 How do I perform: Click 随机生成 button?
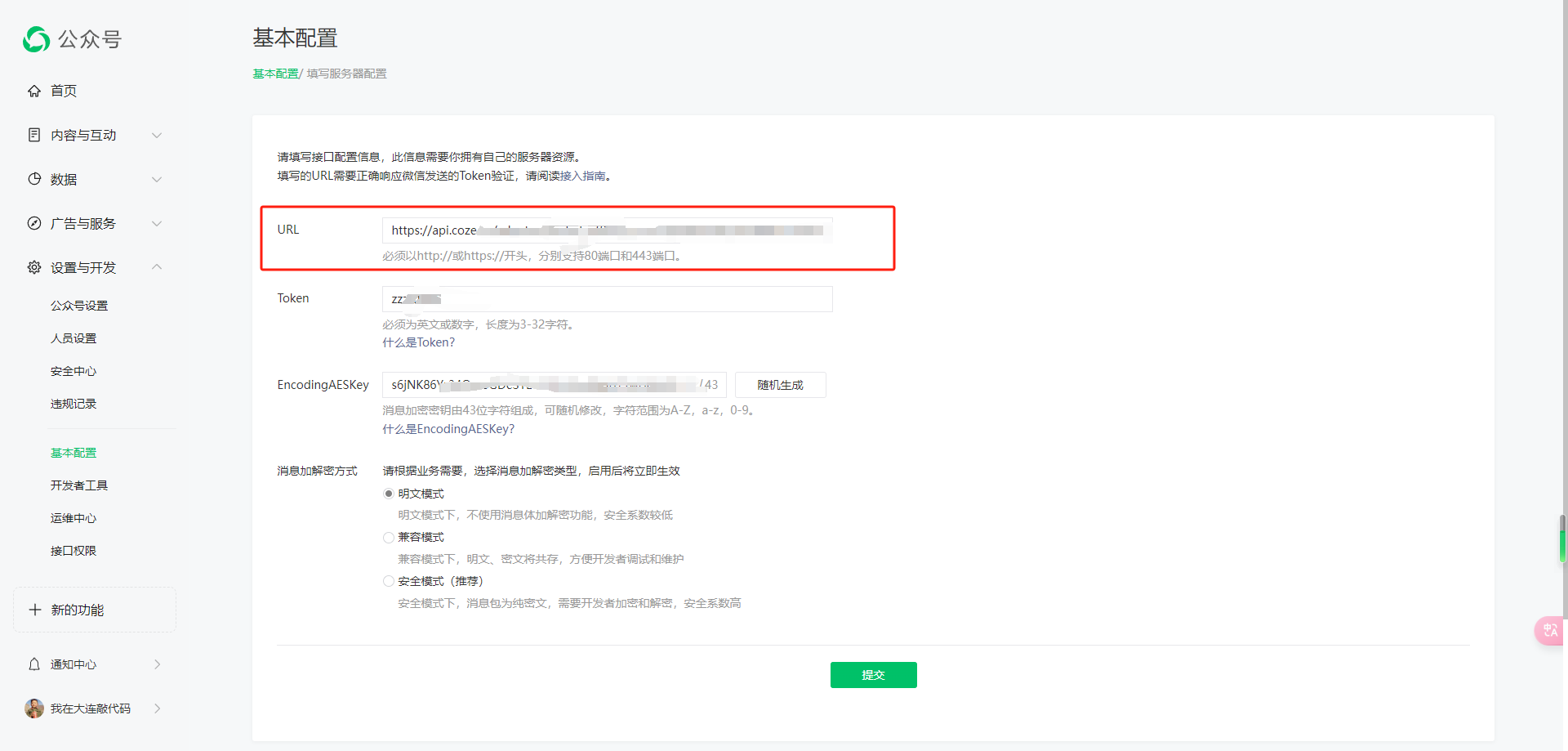point(780,385)
